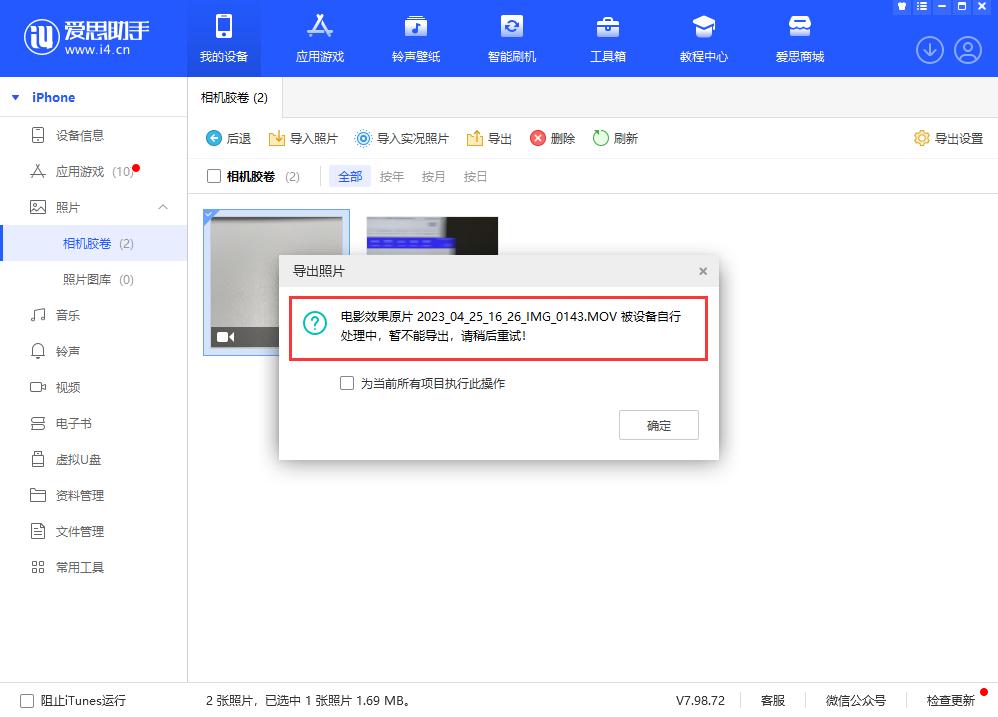This screenshot has height=717, width=998.
Task: Click the 确定 button in the dialog
Action: tap(658, 424)
